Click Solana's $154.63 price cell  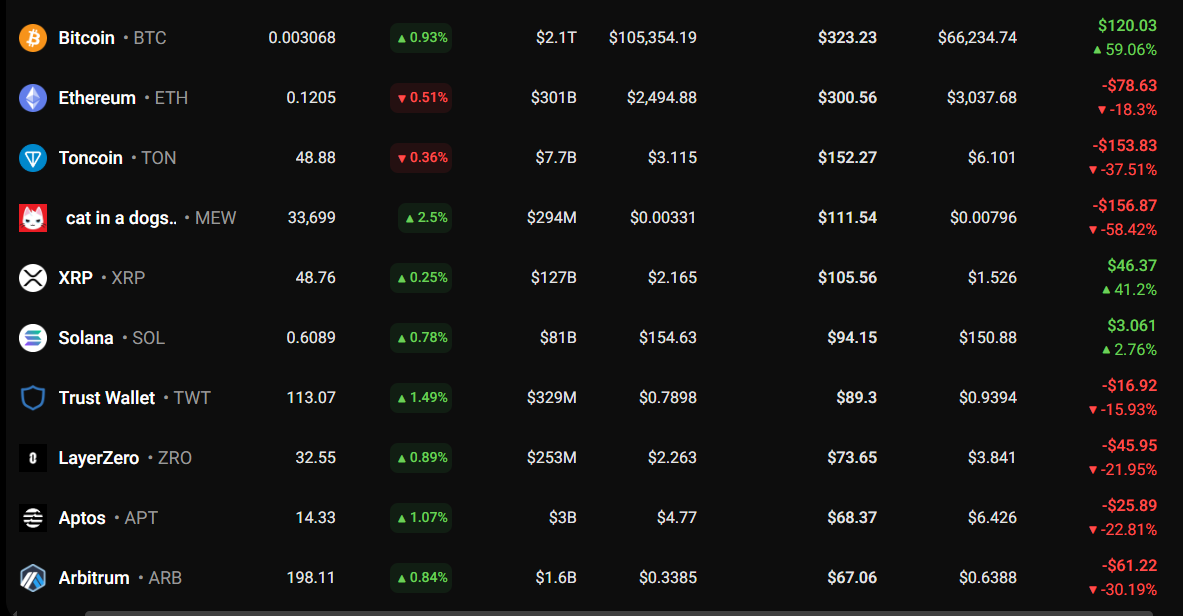pos(668,338)
